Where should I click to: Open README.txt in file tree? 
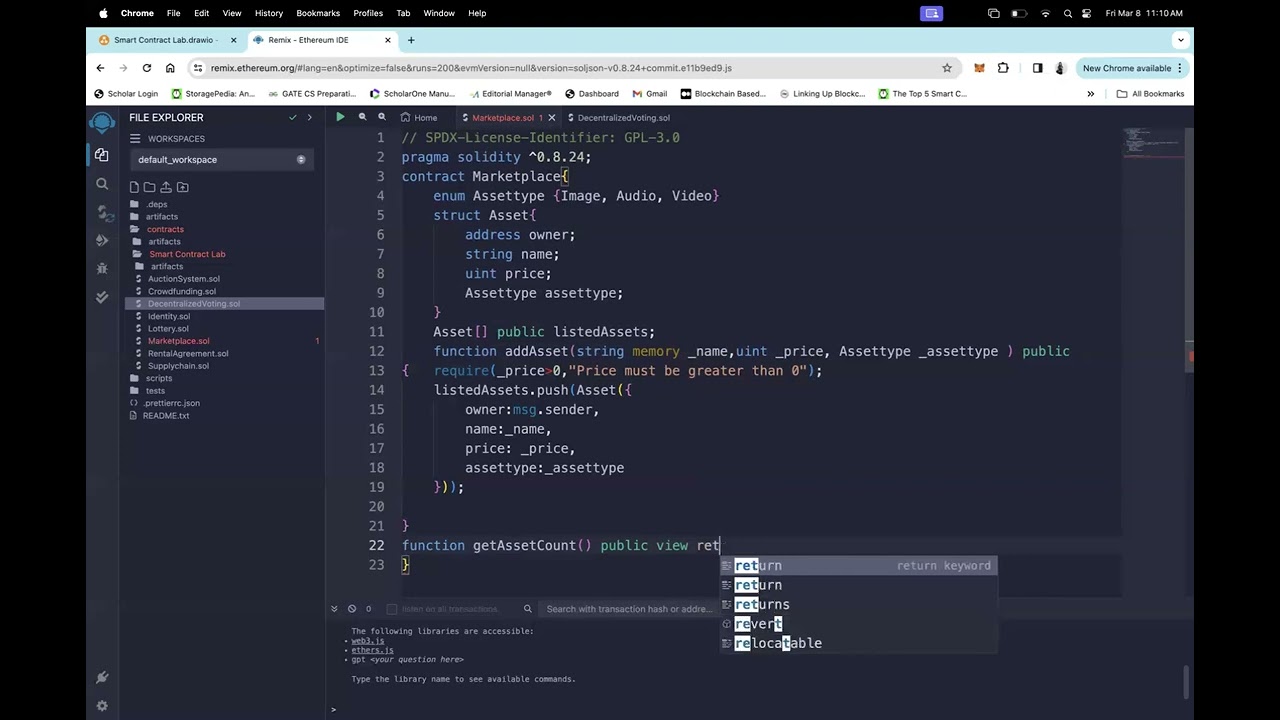coord(166,416)
